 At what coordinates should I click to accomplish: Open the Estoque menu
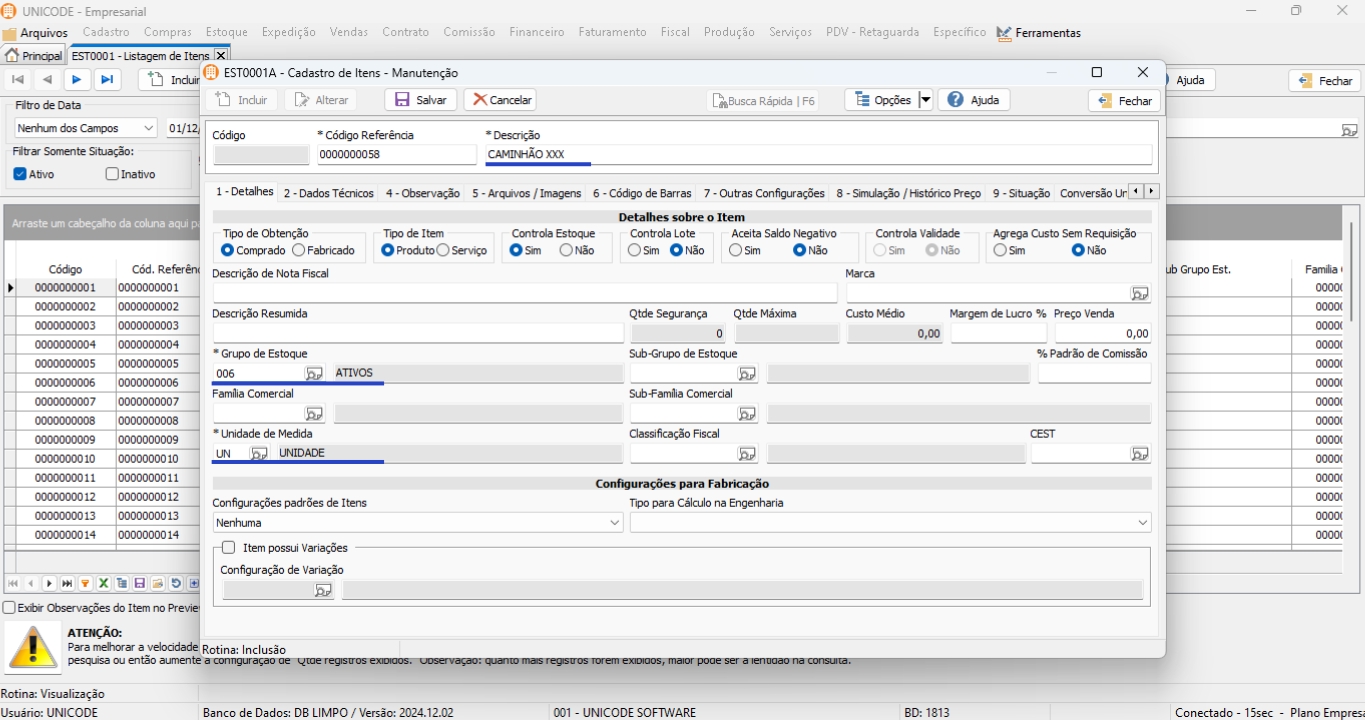pyautogui.click(x=226, y=32)
